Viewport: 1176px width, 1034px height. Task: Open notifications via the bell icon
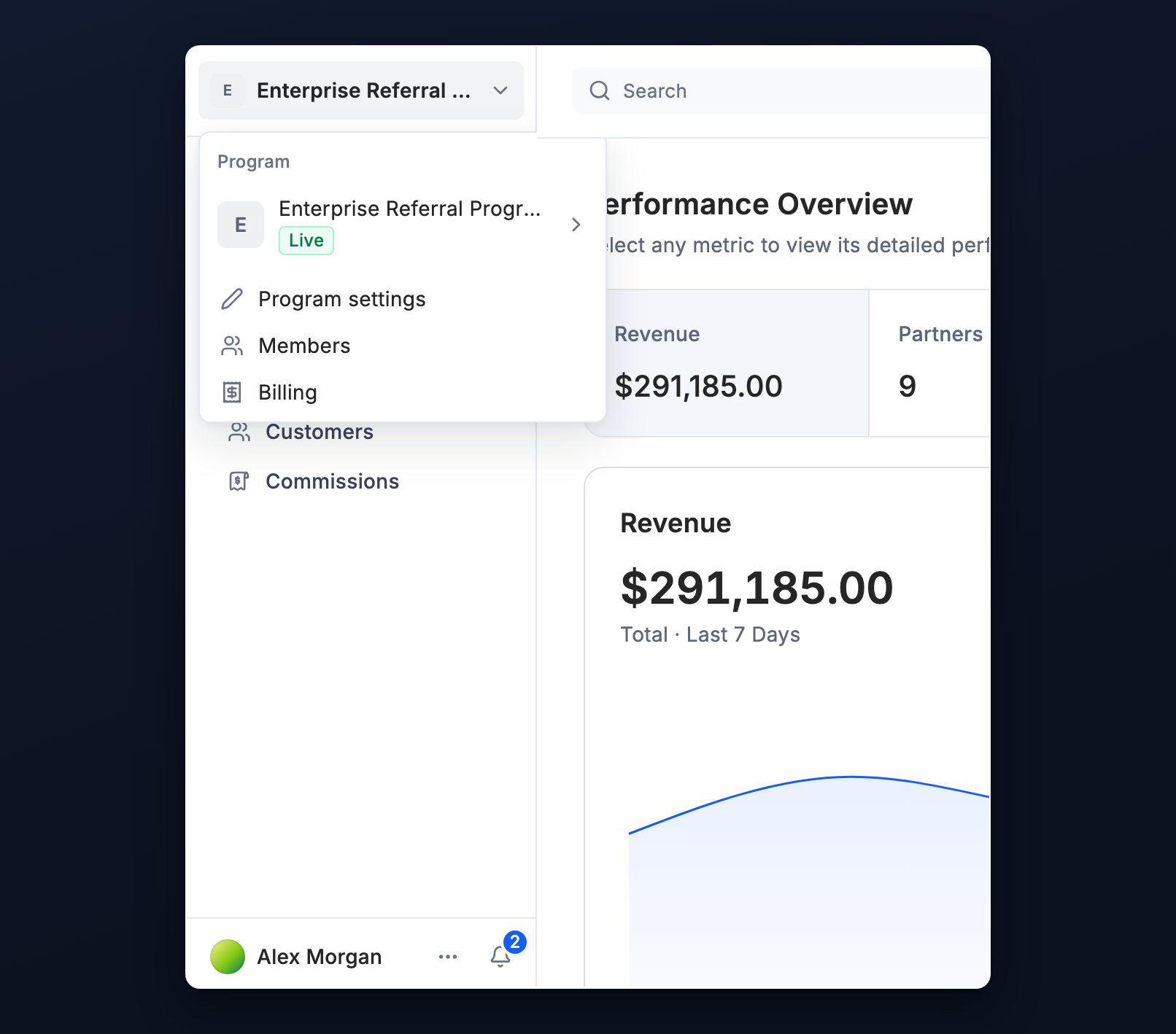pyautogui.click(x=500, y=956)
